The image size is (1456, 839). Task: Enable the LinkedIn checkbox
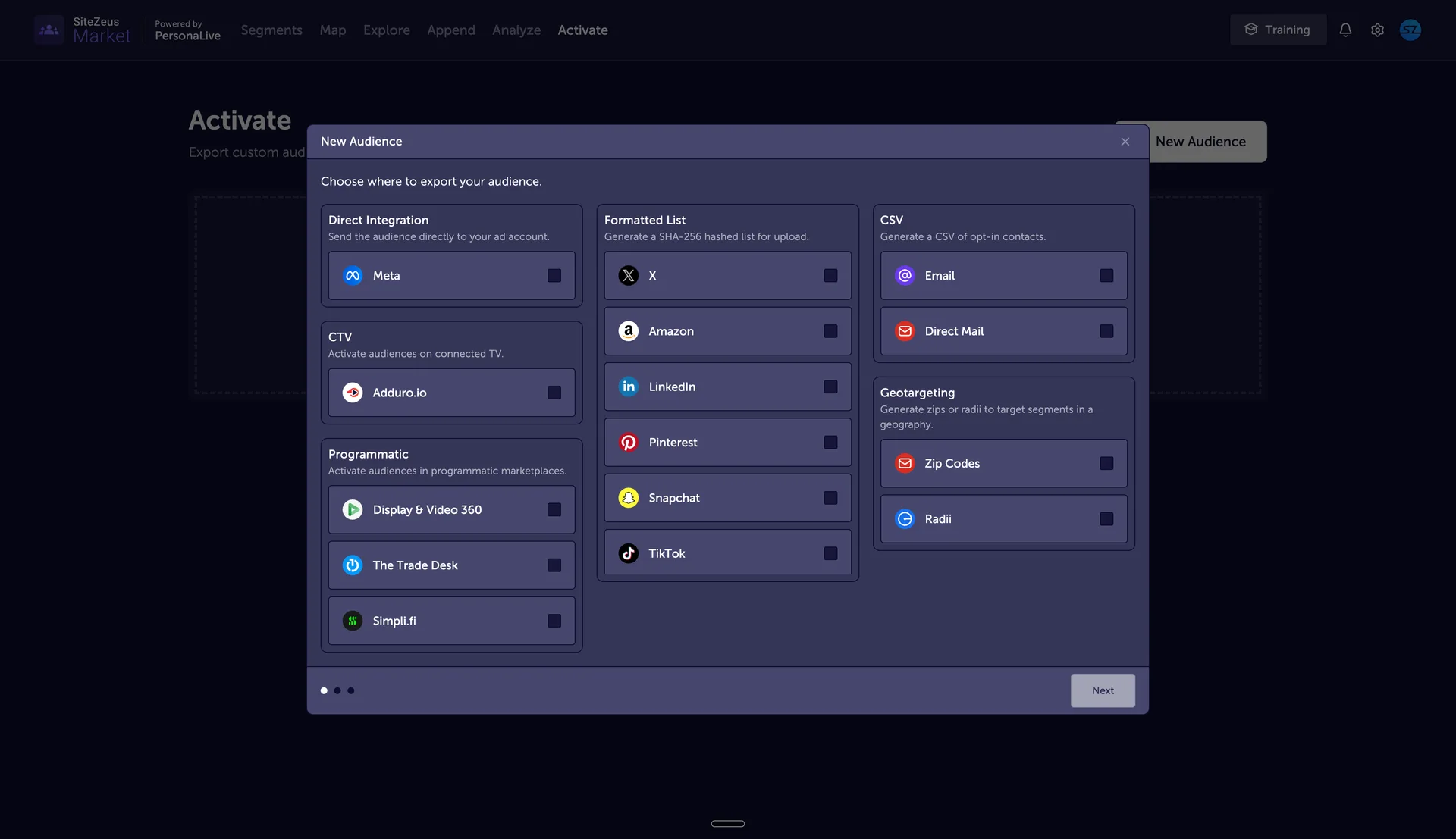point(830,387)
